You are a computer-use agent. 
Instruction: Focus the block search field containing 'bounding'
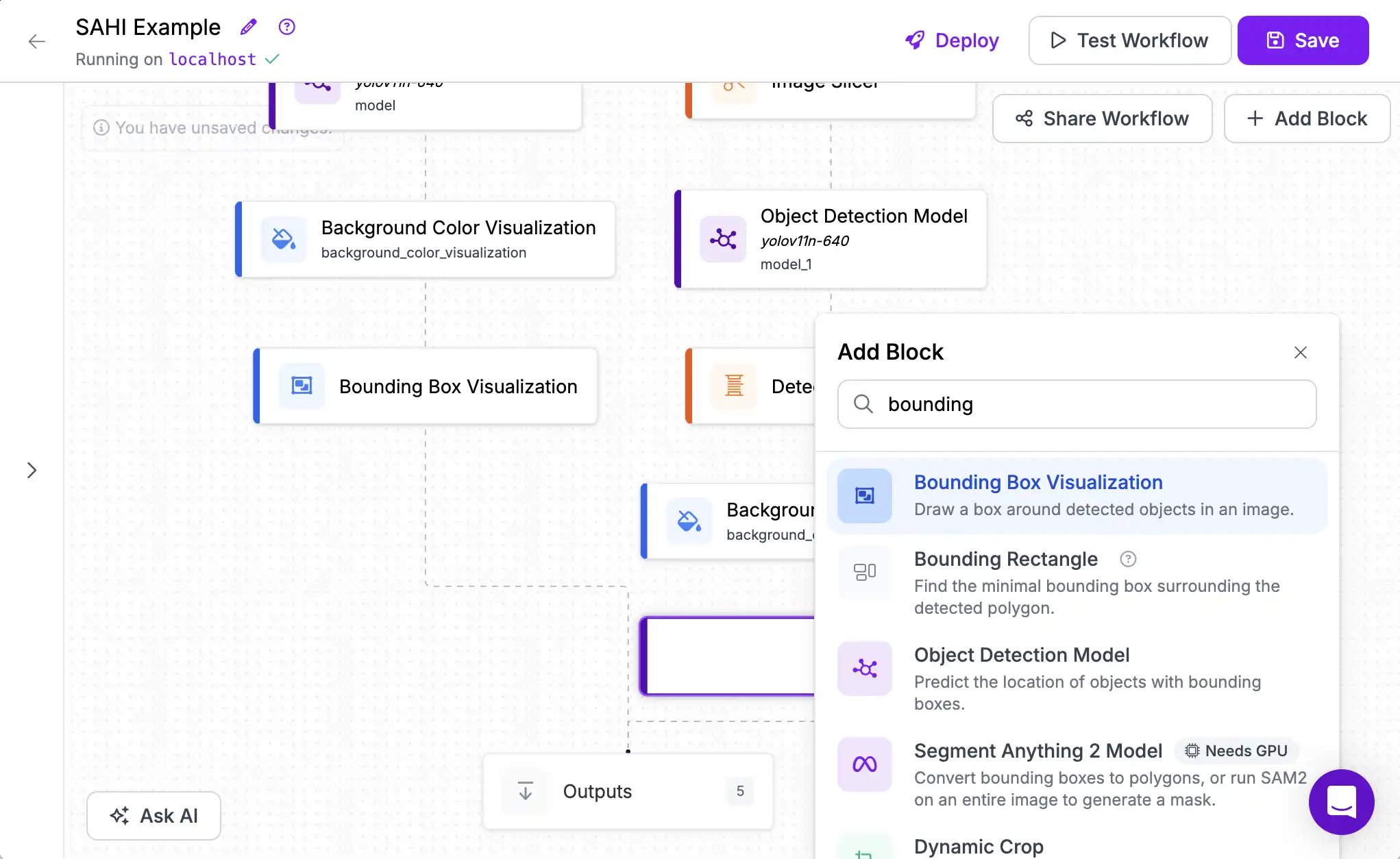1077,404
